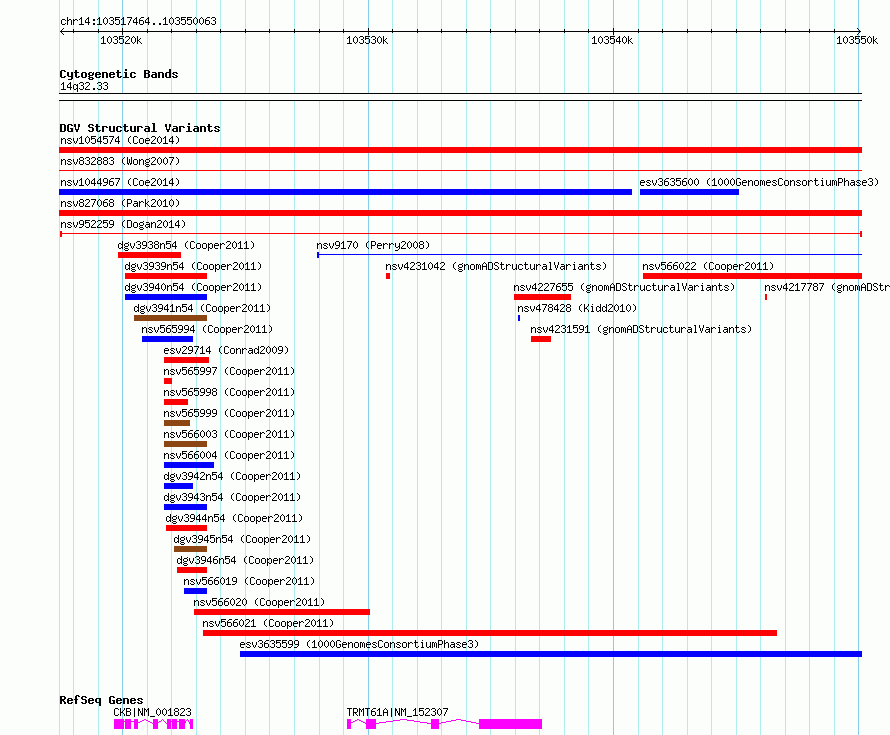Click the dgv3945n54 (Cooper2011) label

(242, 539)
